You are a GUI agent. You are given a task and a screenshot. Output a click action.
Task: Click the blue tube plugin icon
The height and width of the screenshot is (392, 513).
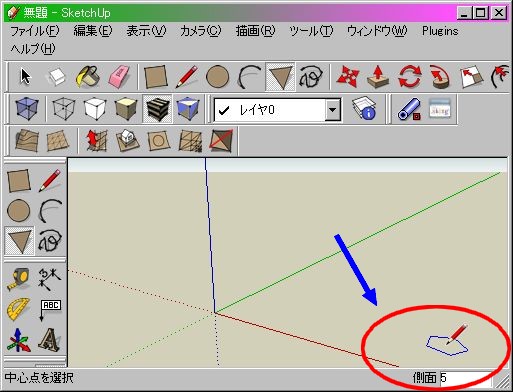point(409,109)
